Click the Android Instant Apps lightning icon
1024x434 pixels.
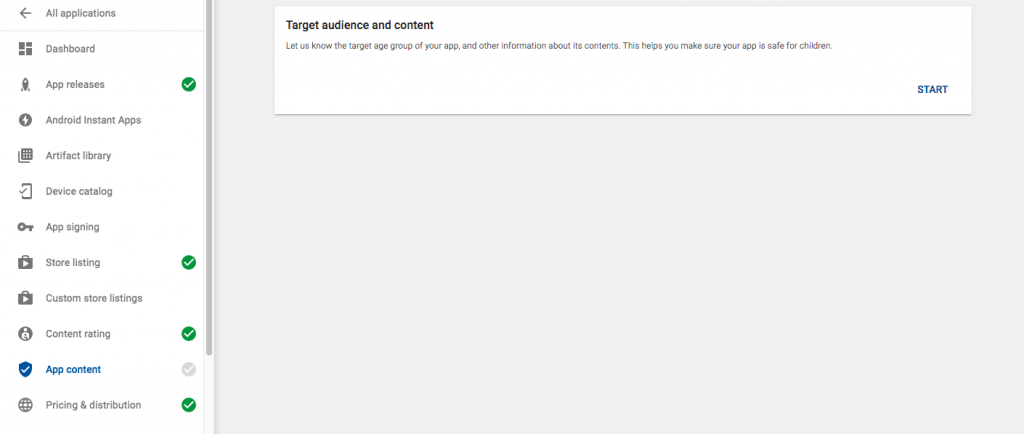point(25,120)
